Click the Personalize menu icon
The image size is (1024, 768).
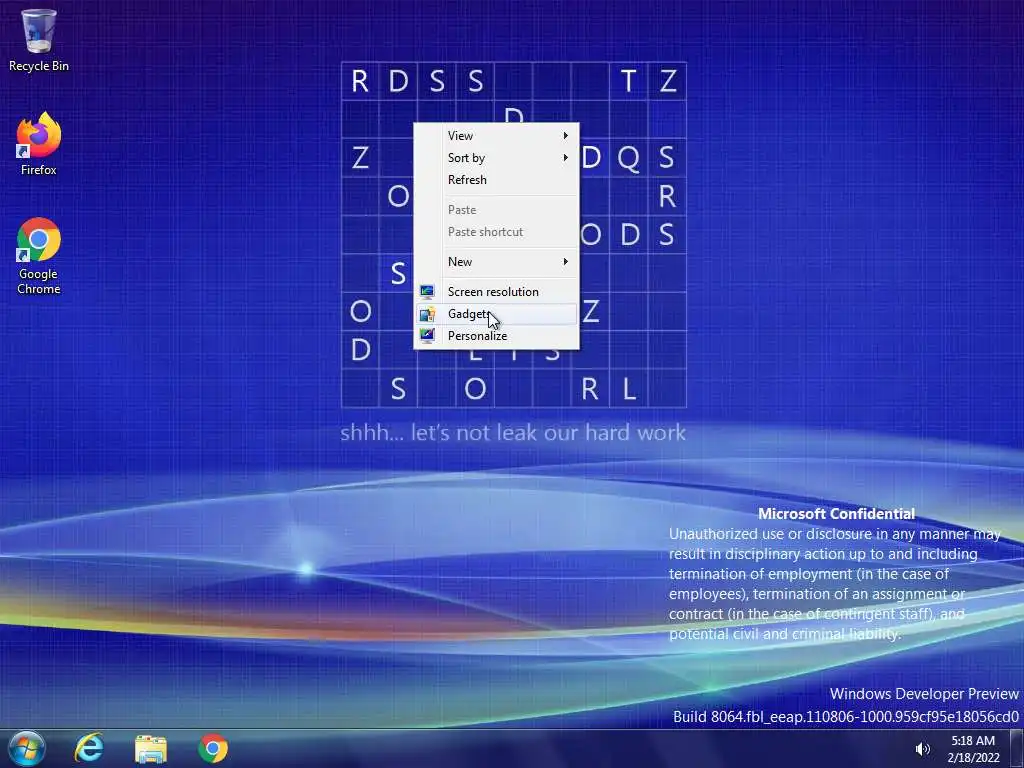[x=427, y=336]
